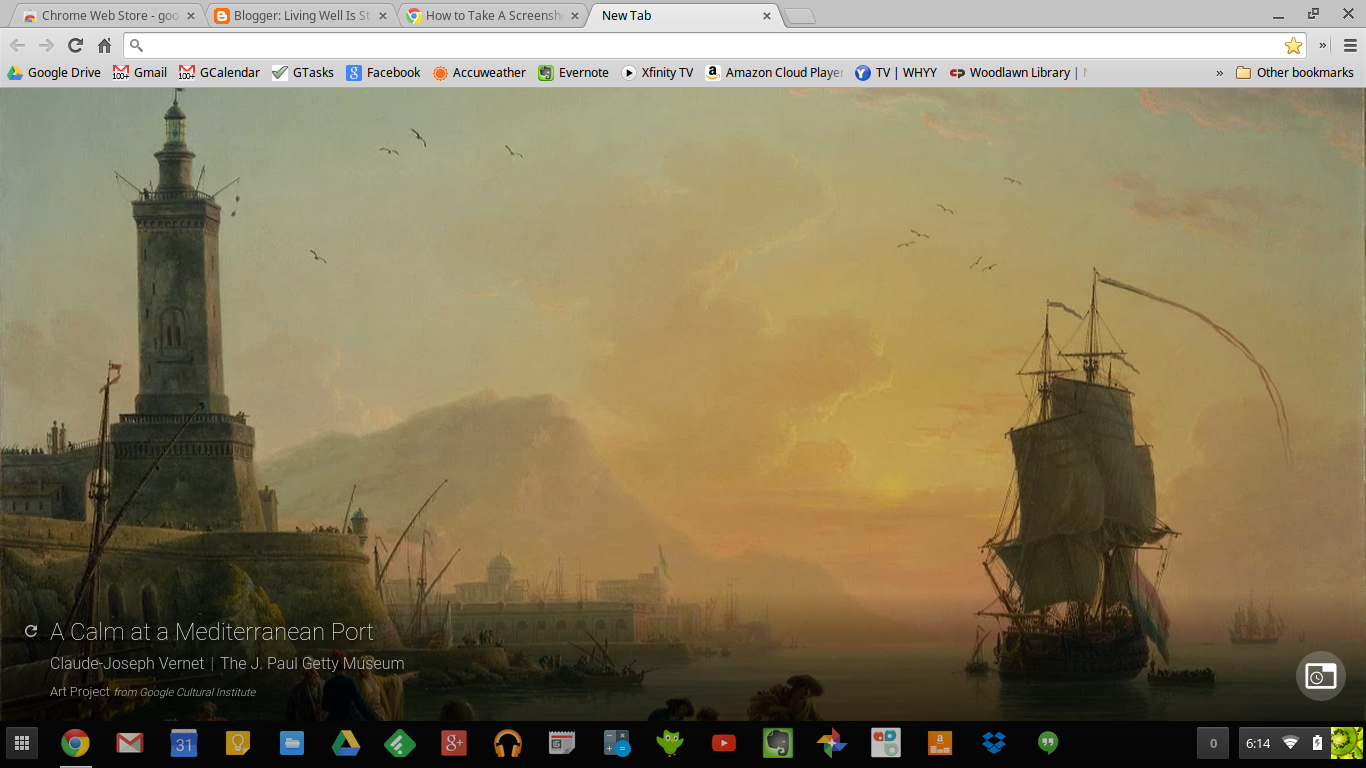Open Accuweather bookmark
Viewport: 1366px width, 768px height.
pos(479,72)
